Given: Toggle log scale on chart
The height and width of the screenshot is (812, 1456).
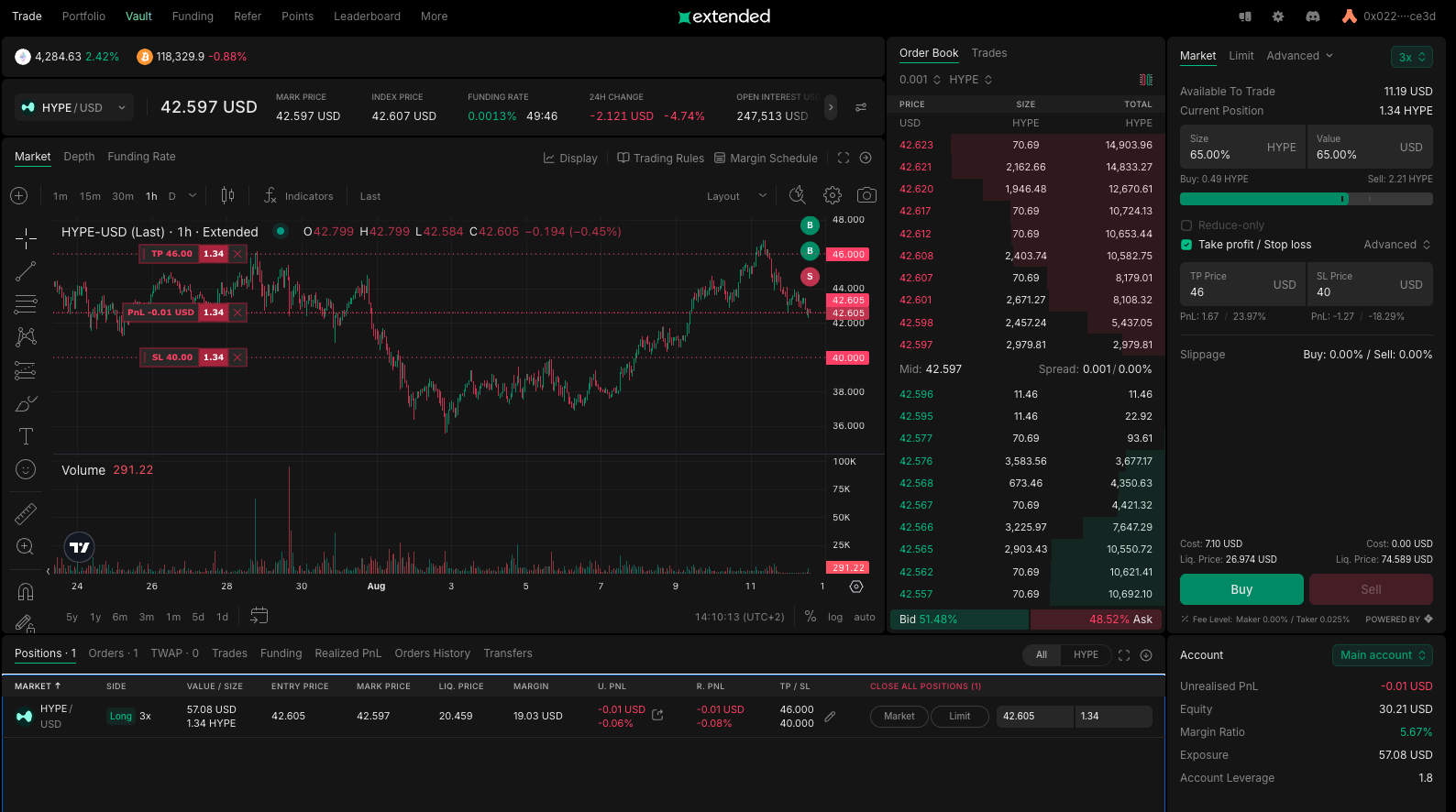Looking at the screenshot, I should [835, 617].
